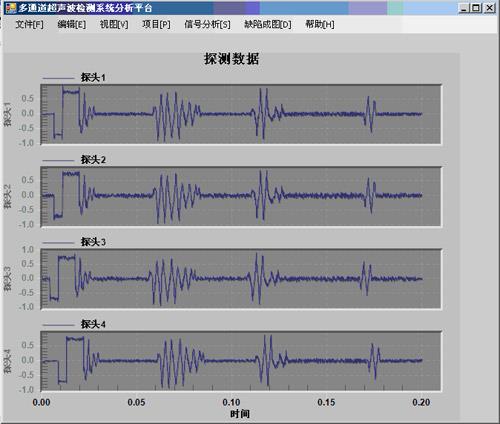Viewport: 500px width, 424px height.
Task: Click the 0.05 time axis tick label
Action: coord(136,402)
